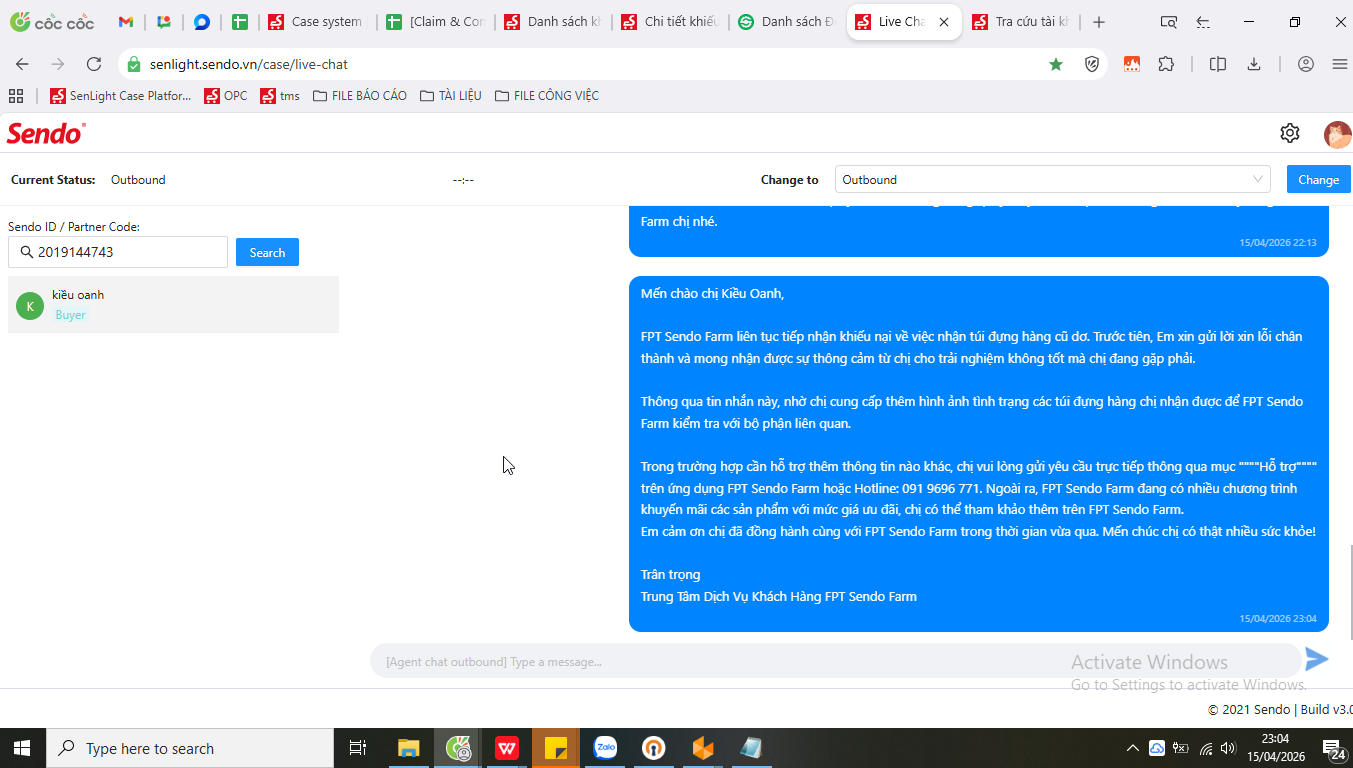
Task: Click the 15/04/2026 23:04 message timestamp
Action: coord(1278,619)
